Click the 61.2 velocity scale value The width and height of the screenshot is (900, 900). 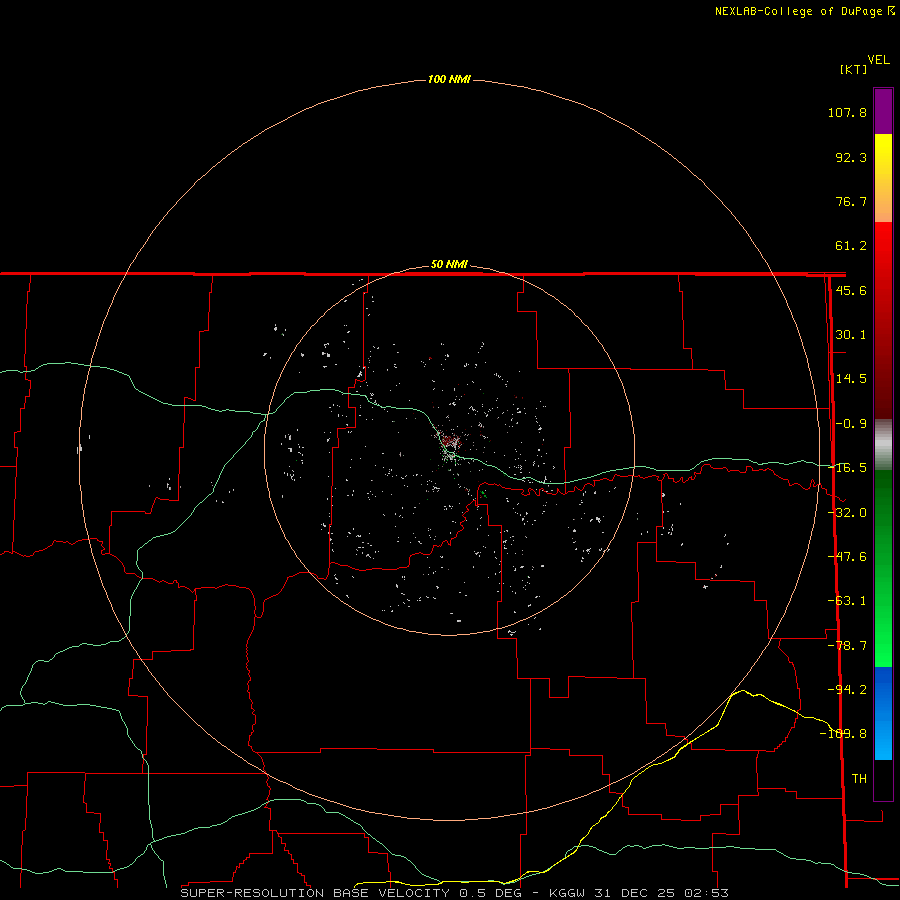click(851, 246)
